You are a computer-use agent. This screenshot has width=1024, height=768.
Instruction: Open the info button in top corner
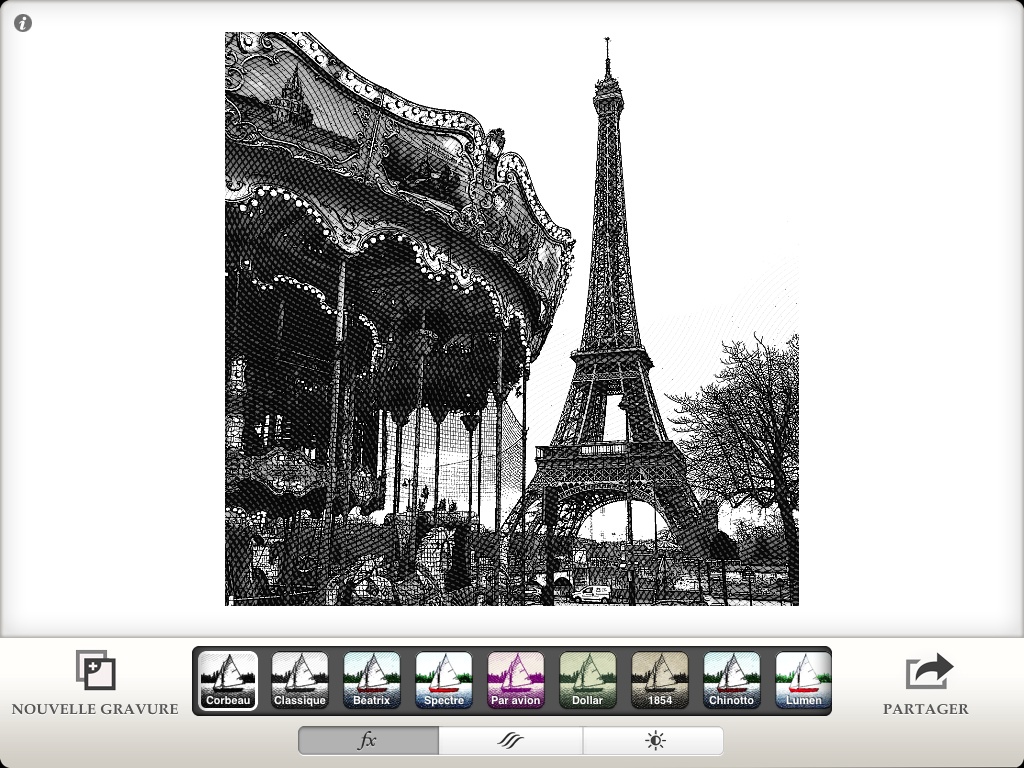(23, 23)
